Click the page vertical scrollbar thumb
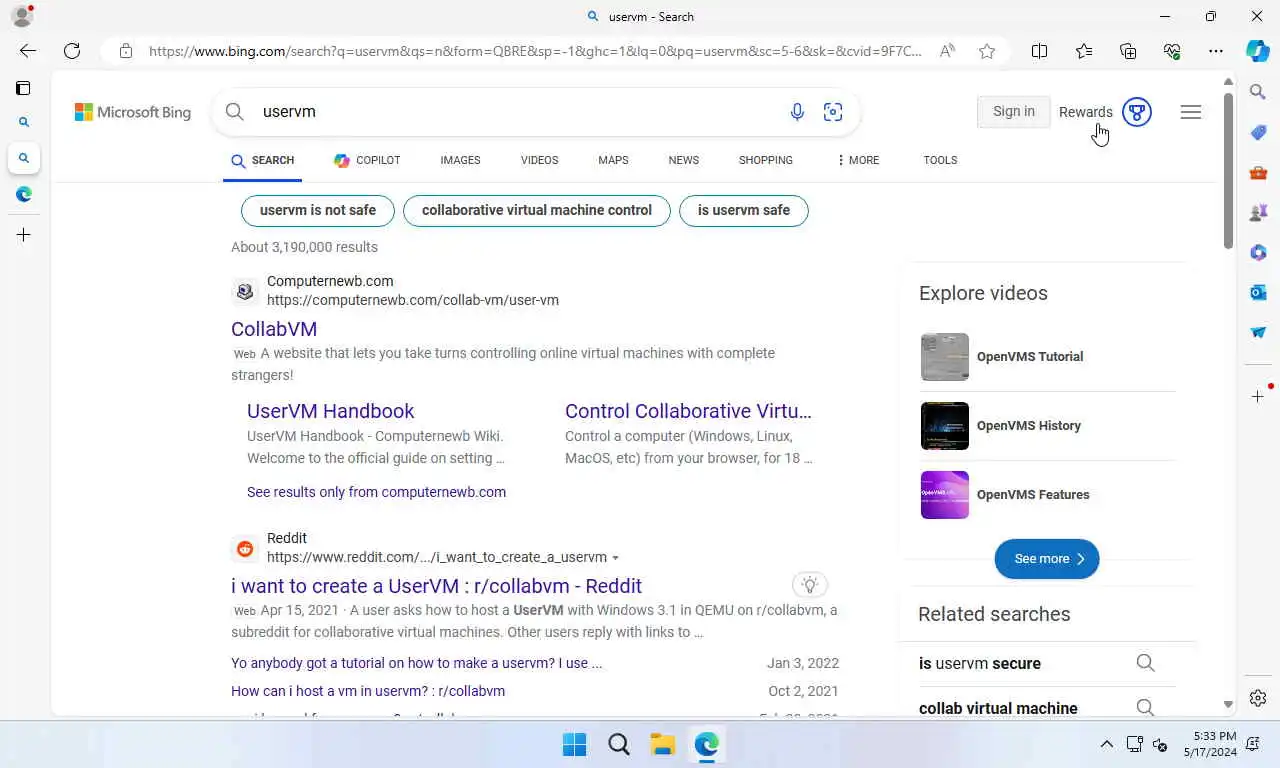1280x768 pixels. click(1228, 170)
